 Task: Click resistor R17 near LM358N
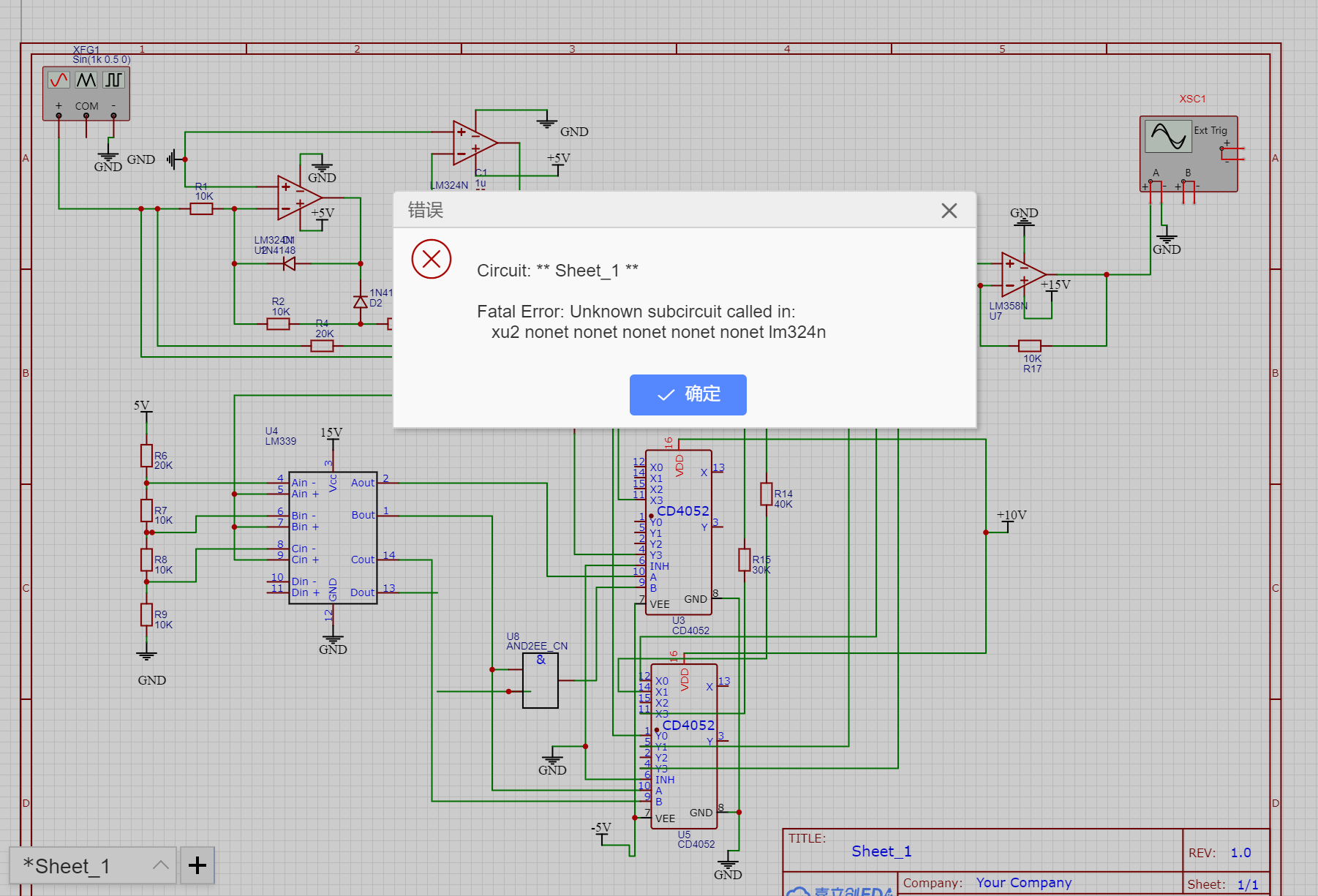pos(1030,346)
